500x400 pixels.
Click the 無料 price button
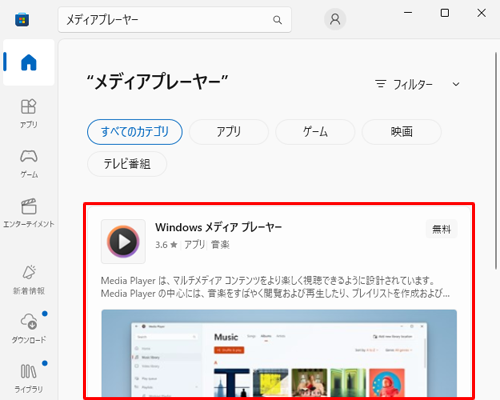click(441, 229)
